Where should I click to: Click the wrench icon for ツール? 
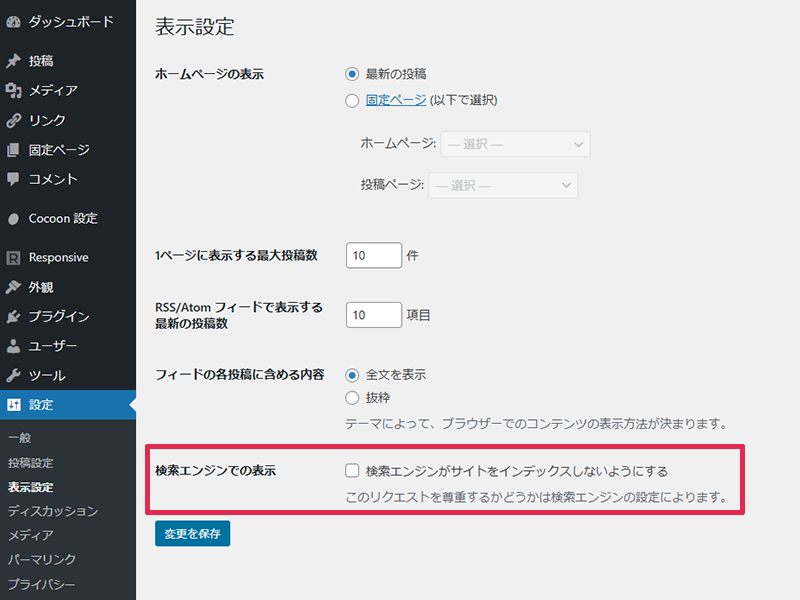click(14, 376)
